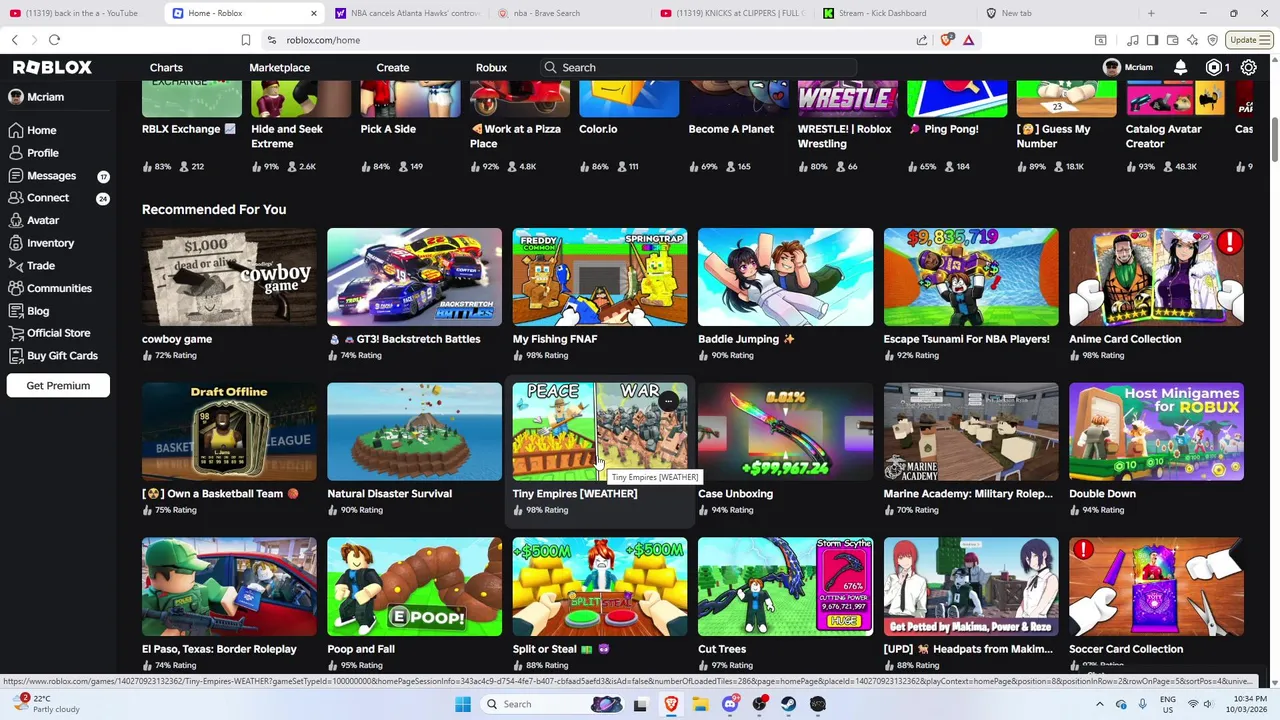This screenshot has width=1280, height=720.
Task: Switch to the YouTube 'back in the a' tab
Action: click(x=80, y=13)
